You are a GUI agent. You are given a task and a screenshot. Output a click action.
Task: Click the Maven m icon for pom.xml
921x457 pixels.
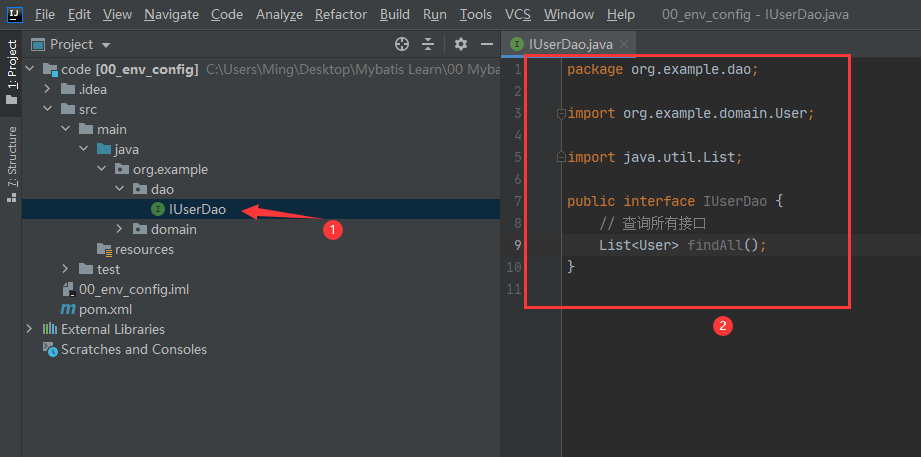(68, 310)
